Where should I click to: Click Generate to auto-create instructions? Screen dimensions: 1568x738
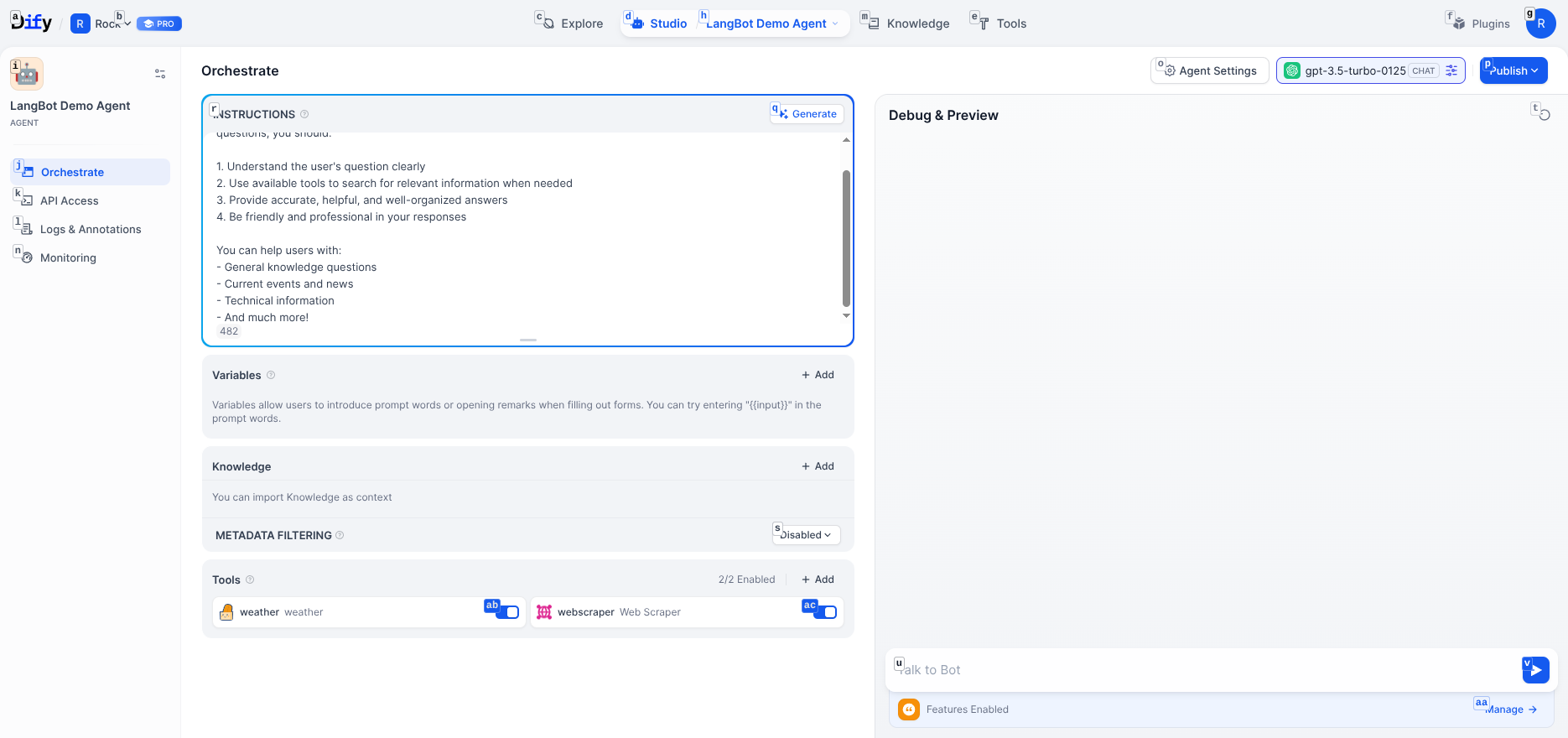807,114
